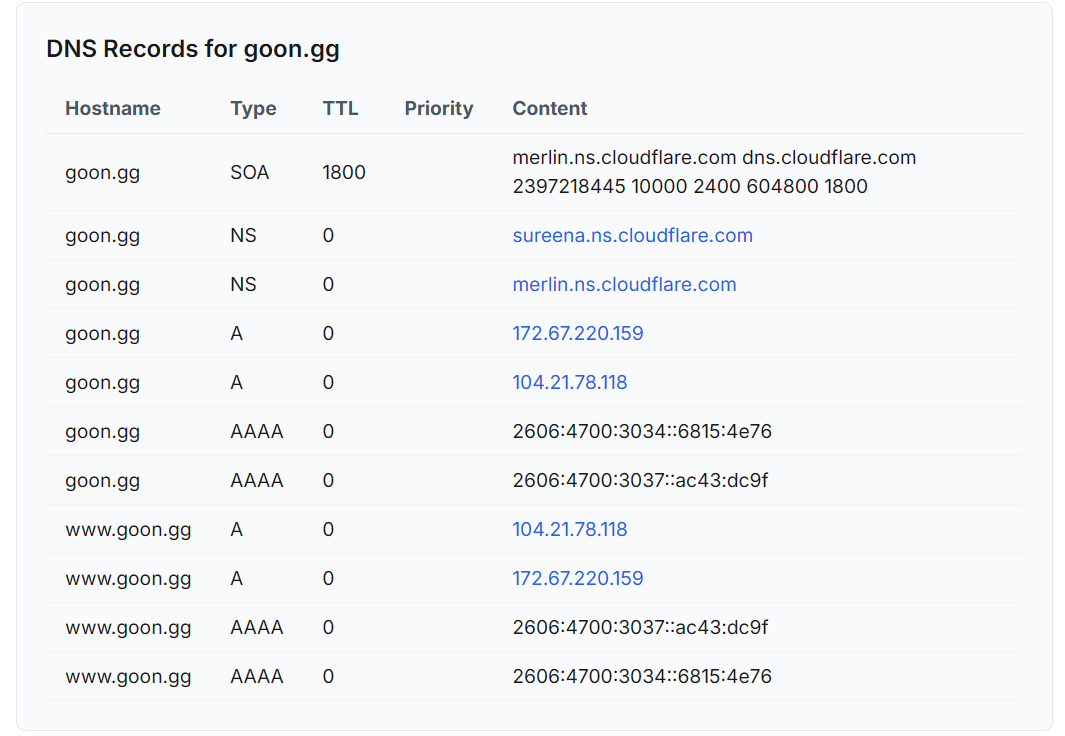Click the hostname in the bottom table row
Viewport: 1065px width, 736px height.
click(x=128, y=677)
